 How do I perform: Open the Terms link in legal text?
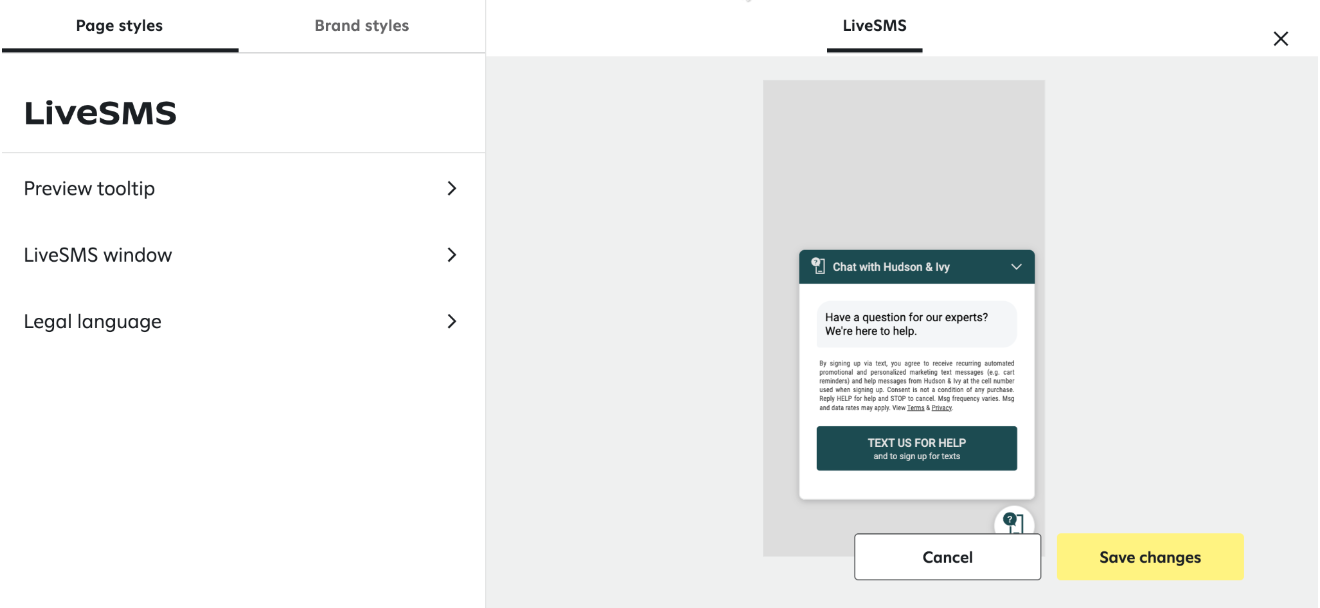coord(915,408)
